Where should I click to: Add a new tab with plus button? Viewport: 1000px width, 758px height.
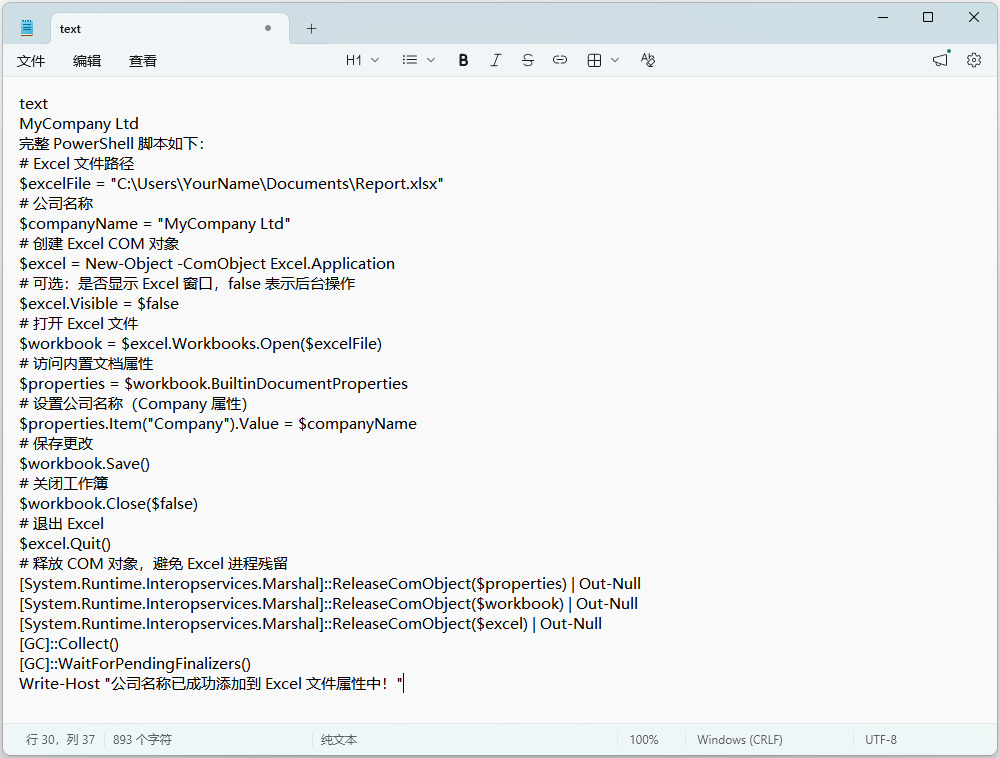(311, 29)
